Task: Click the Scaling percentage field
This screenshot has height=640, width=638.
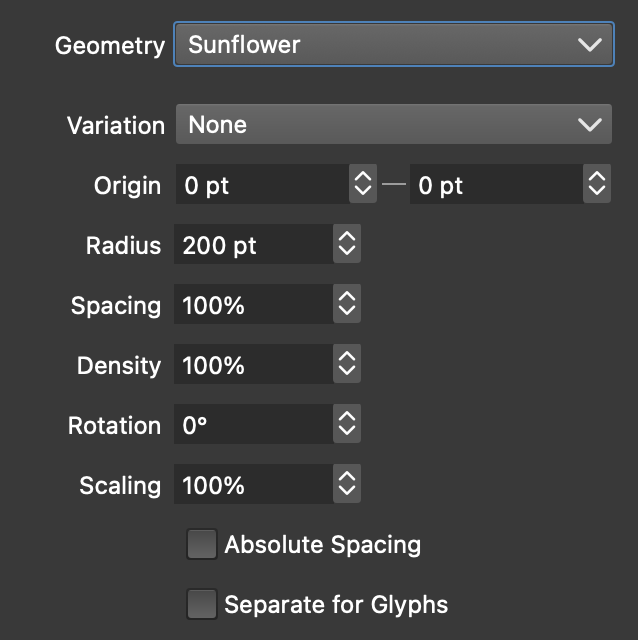Action: pos(252,485)
